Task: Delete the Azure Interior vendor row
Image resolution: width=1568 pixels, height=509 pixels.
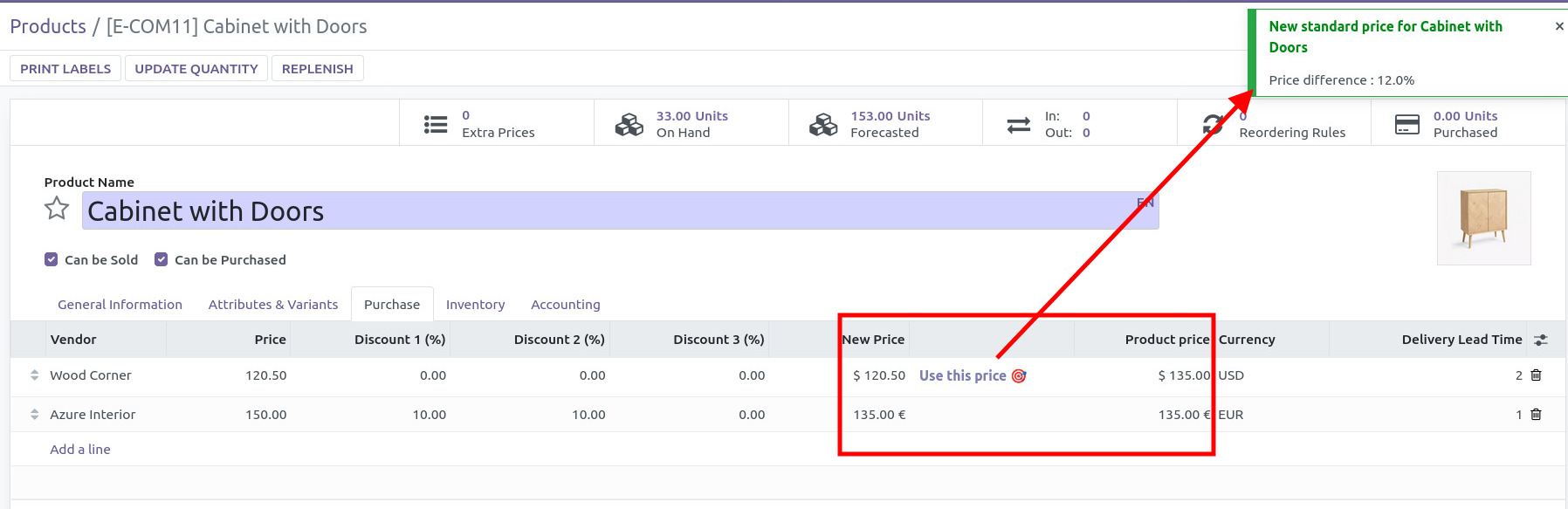Action: [1537, 415]
